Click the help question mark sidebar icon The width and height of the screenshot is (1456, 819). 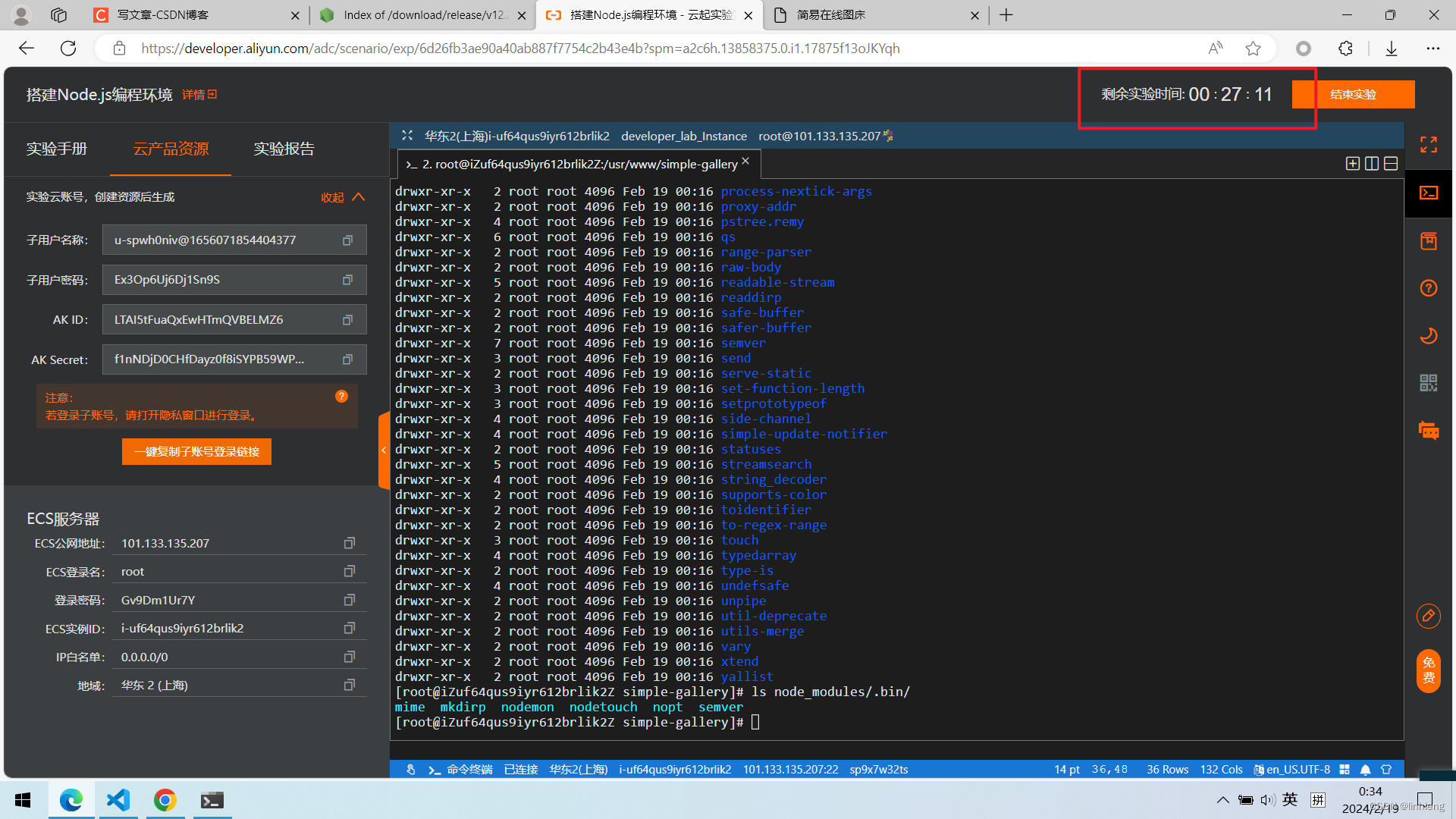[x=1429, y=288]
